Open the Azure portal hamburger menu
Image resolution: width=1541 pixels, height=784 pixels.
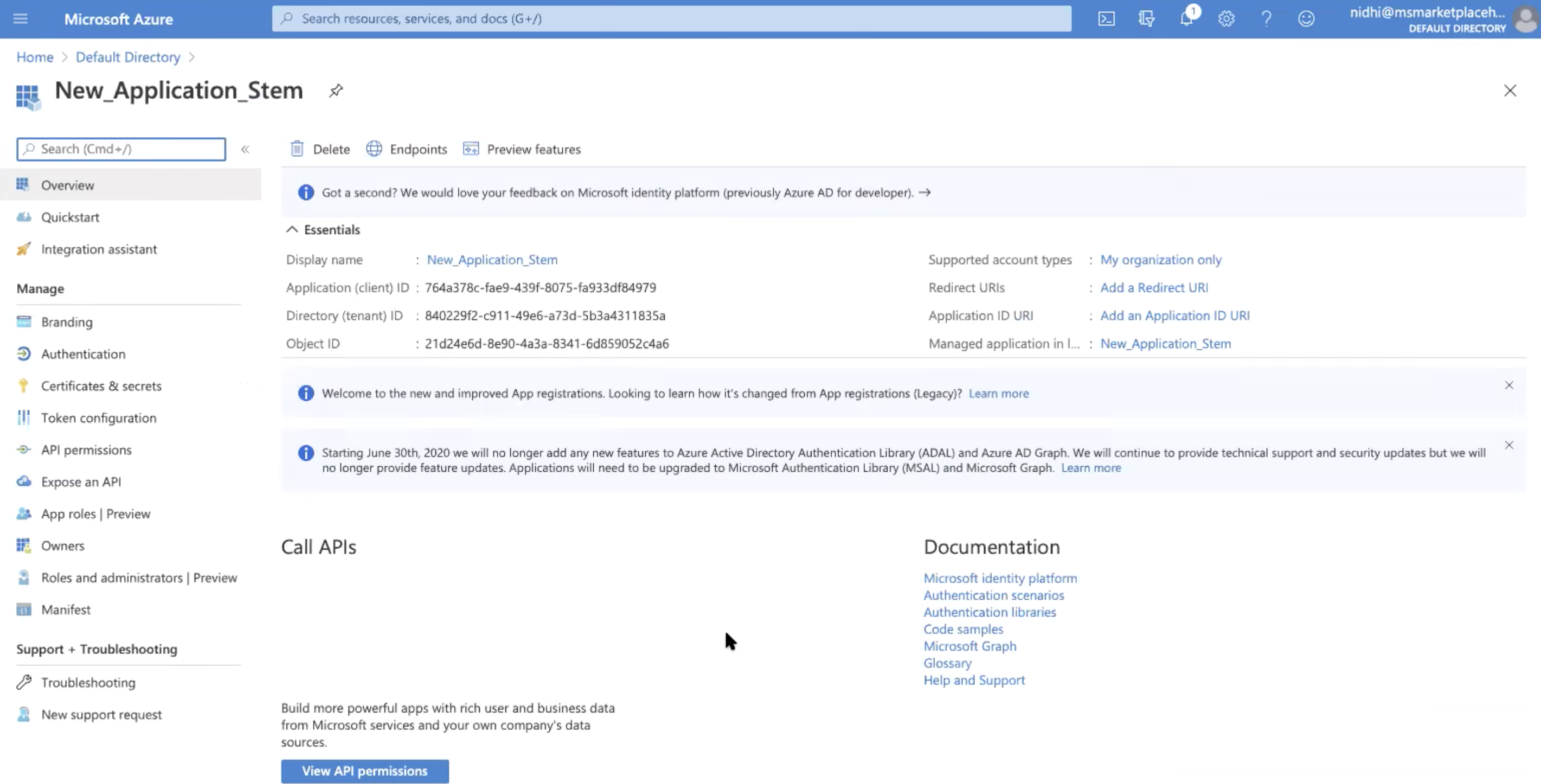(x=21, y=19)
